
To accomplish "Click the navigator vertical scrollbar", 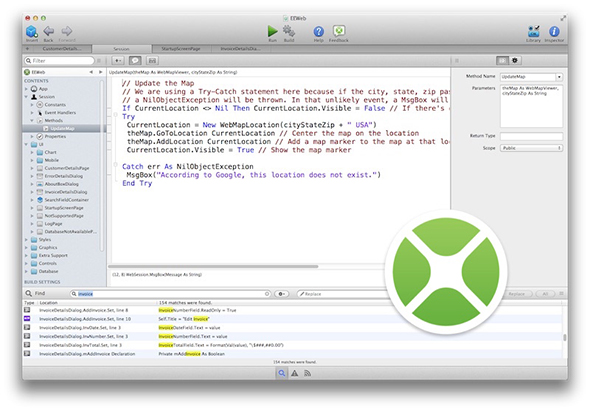I will point(102,166).
